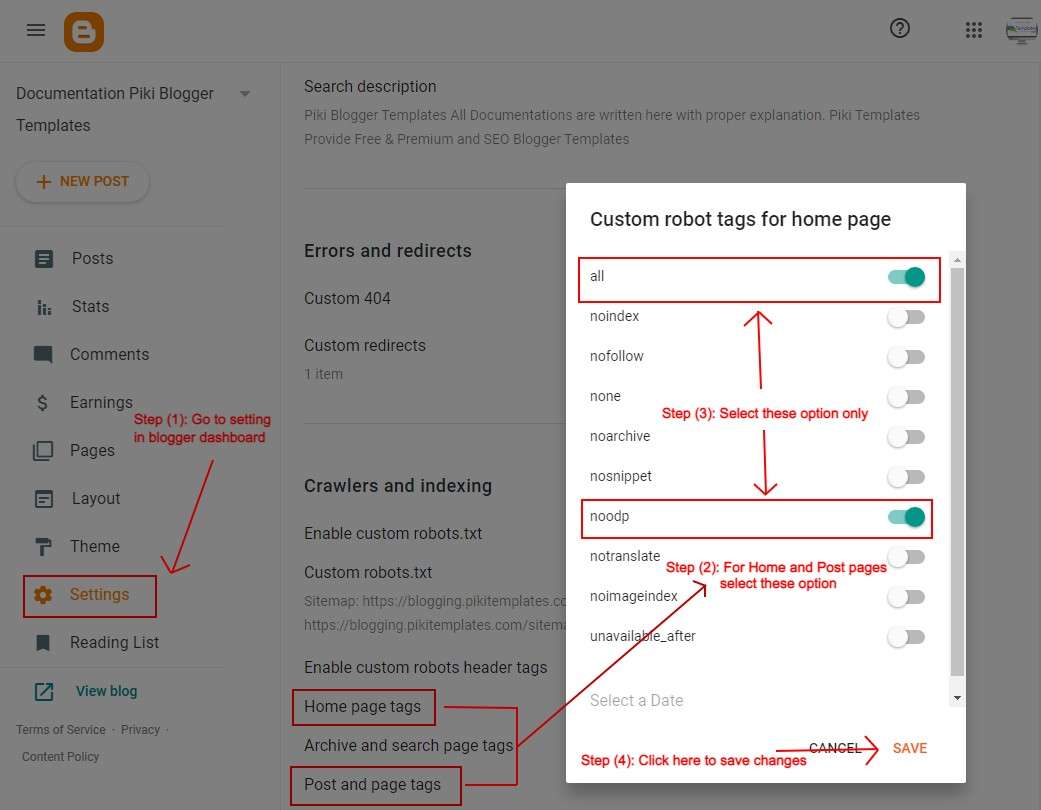Open the hamburger main menu
Image resolution: width=1041 pixels, height=810 pixels.
coord(36,30)
